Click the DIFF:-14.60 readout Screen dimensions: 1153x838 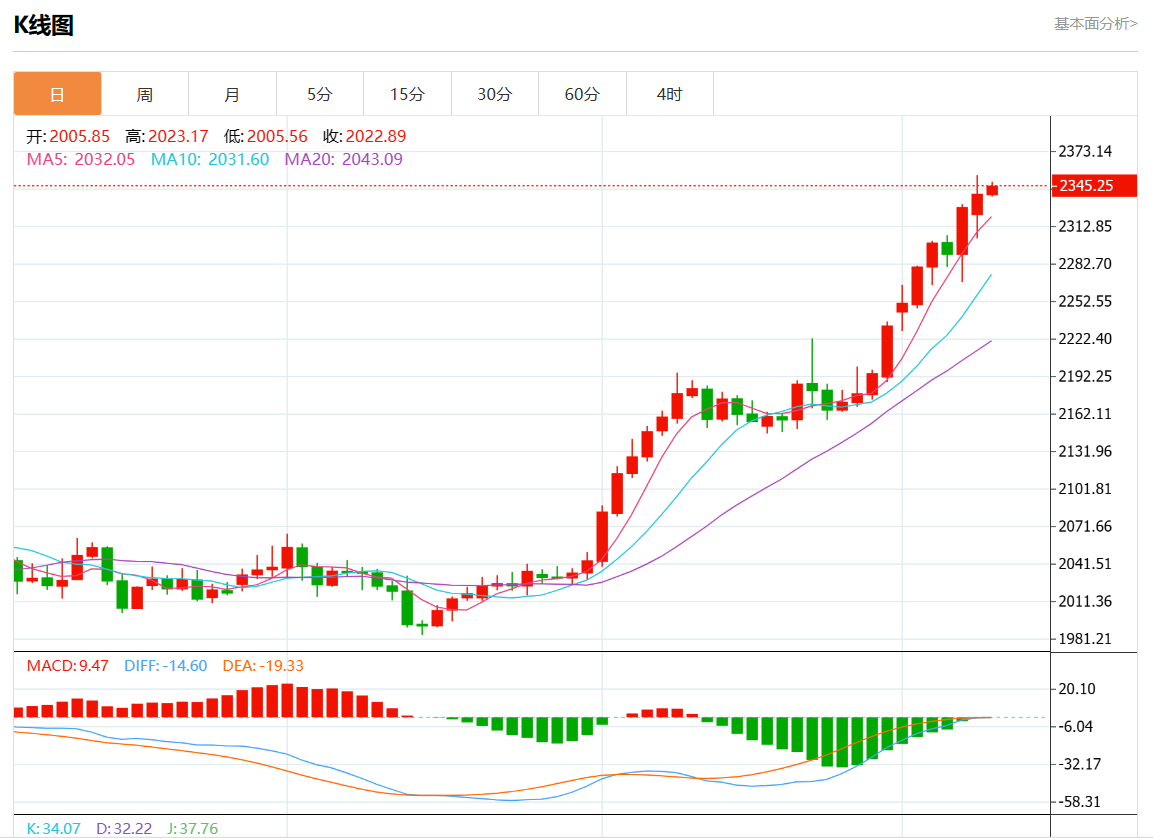(x=165, y=665)
